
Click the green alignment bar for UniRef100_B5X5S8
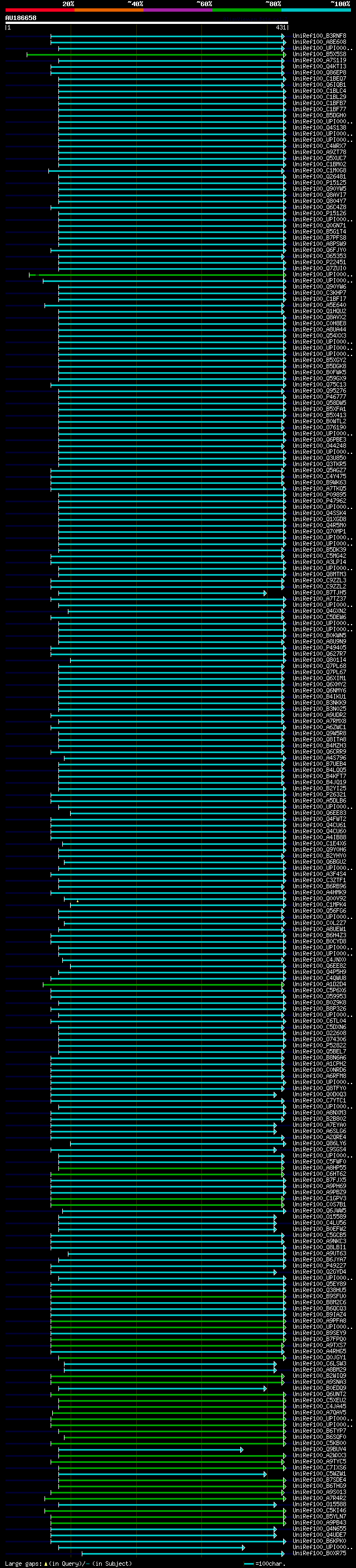[x=156, y=55]
